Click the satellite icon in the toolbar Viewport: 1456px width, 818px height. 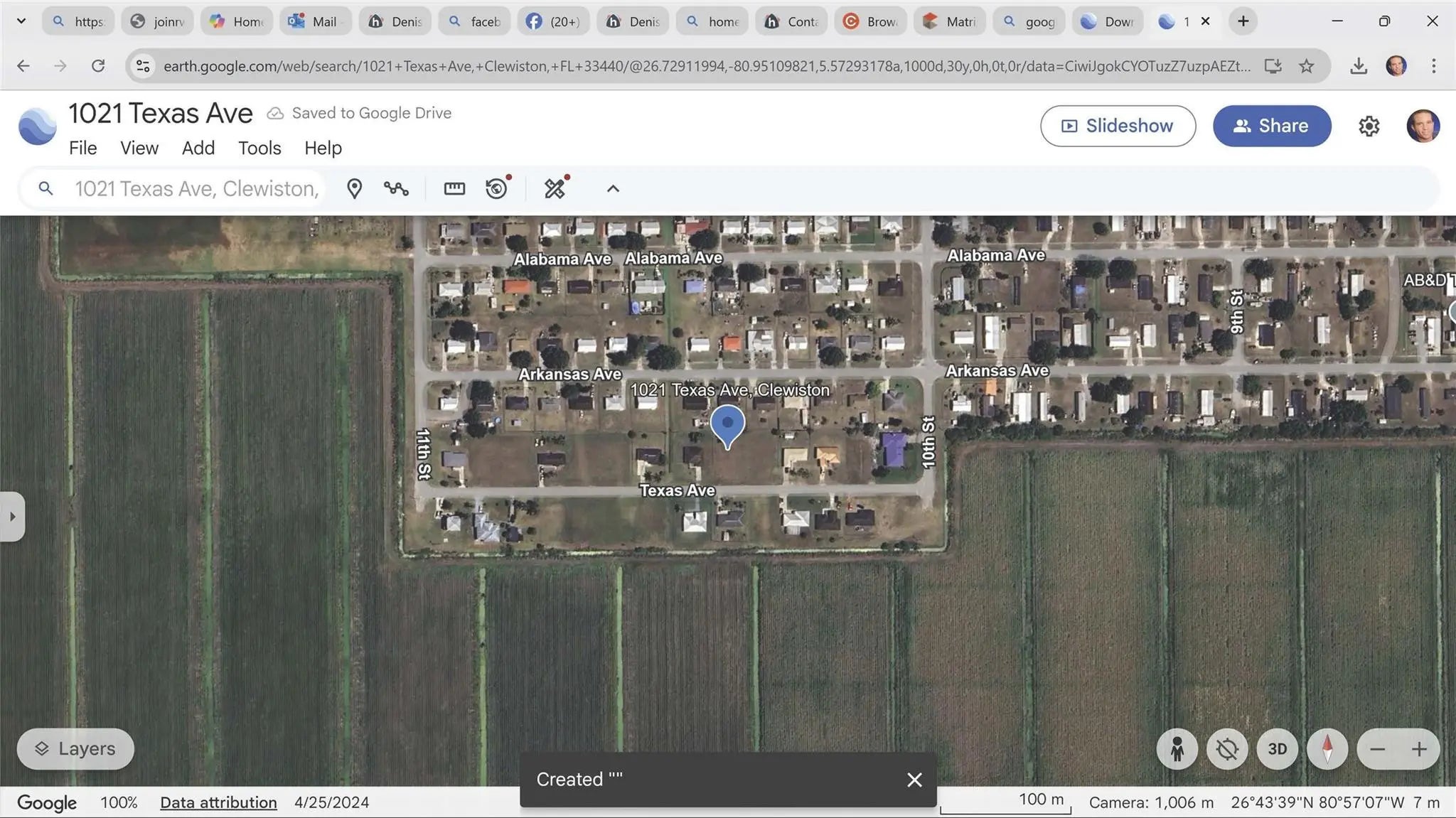point(555,188)
